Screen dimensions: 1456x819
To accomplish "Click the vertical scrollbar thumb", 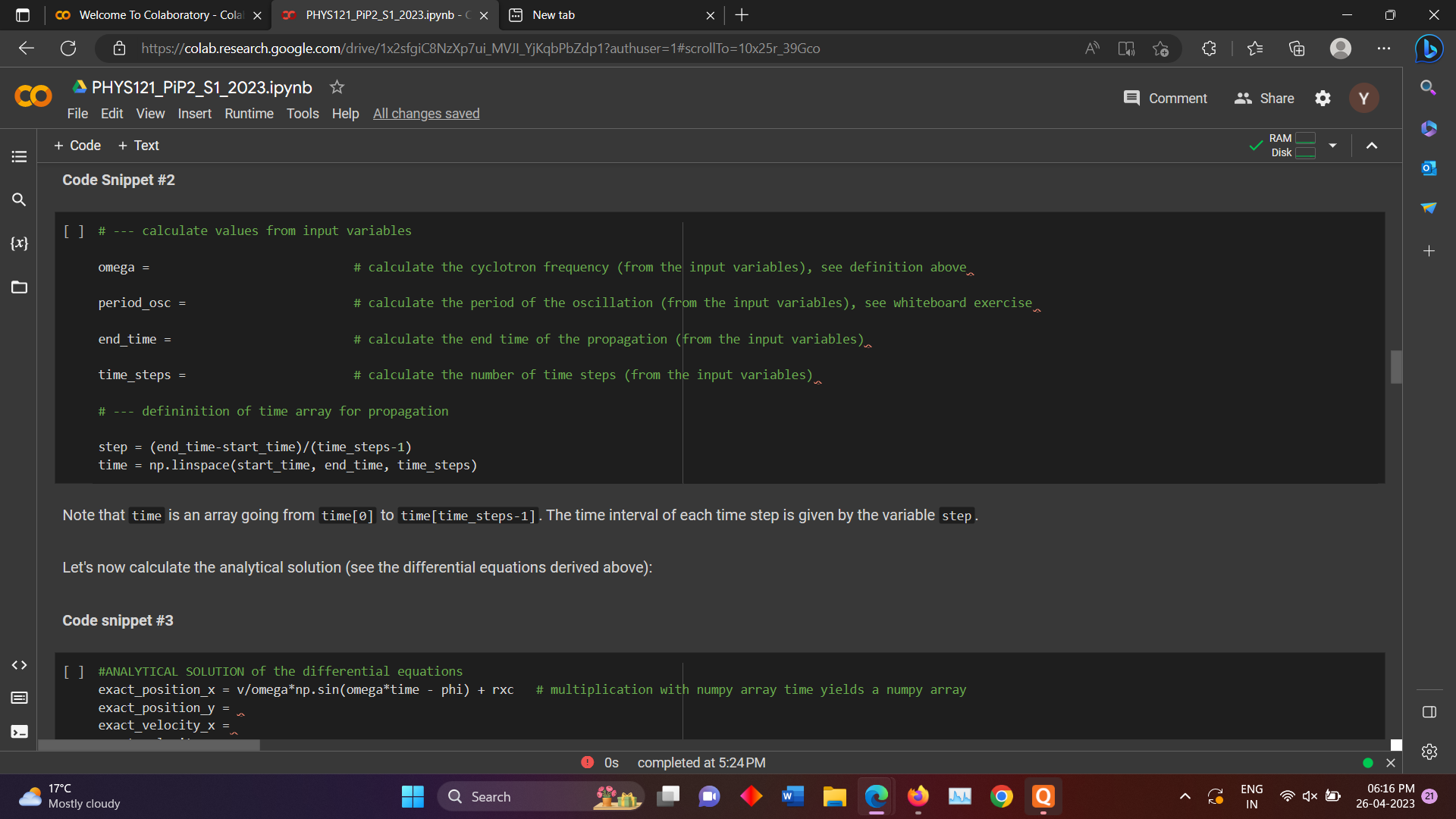I will (1395, 367).
